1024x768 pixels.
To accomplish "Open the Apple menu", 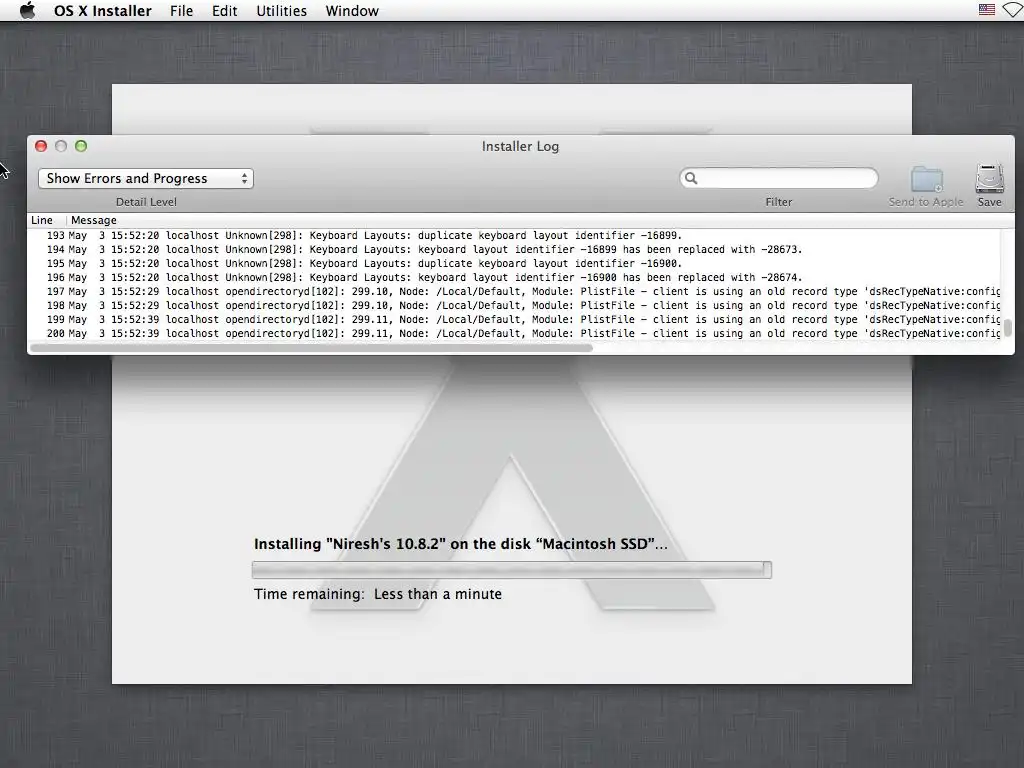I will [27, 10].
